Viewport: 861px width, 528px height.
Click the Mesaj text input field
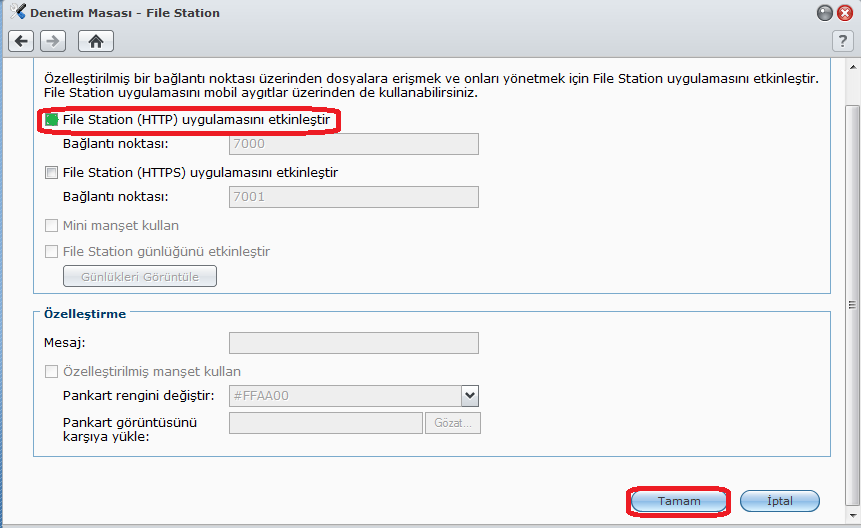[353, 344]
